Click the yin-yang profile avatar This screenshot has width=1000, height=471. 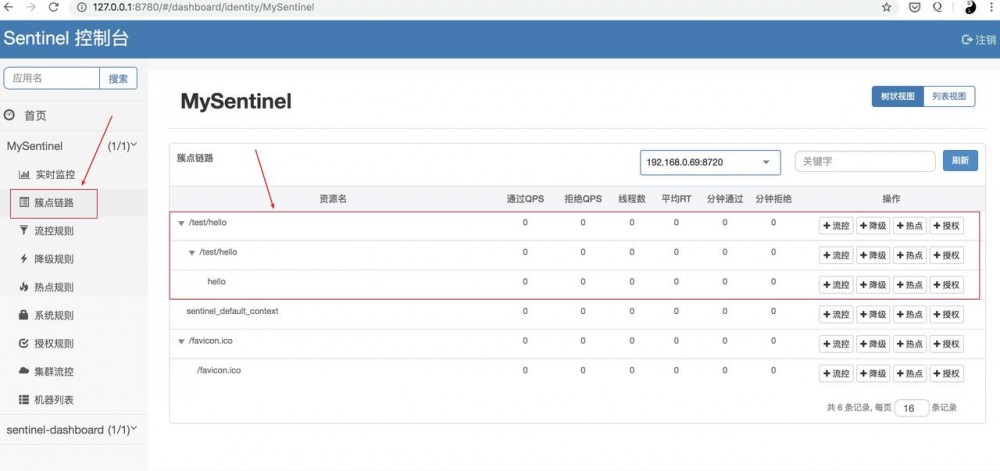[970, 7]
